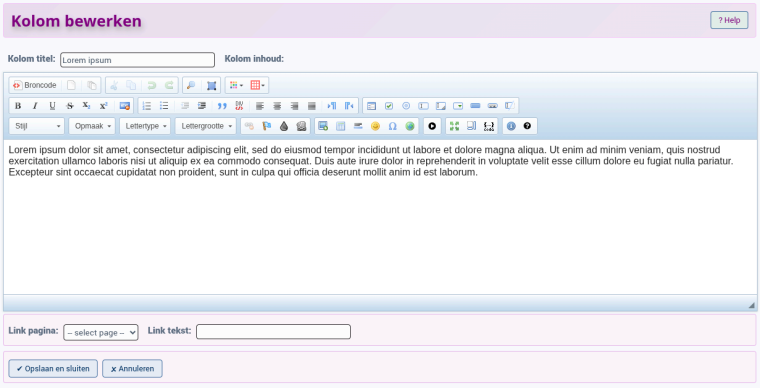The height and width of the screenshot is (388, 760).
Task: Open the Lettertype dropdown
Action: click(145, 126)
